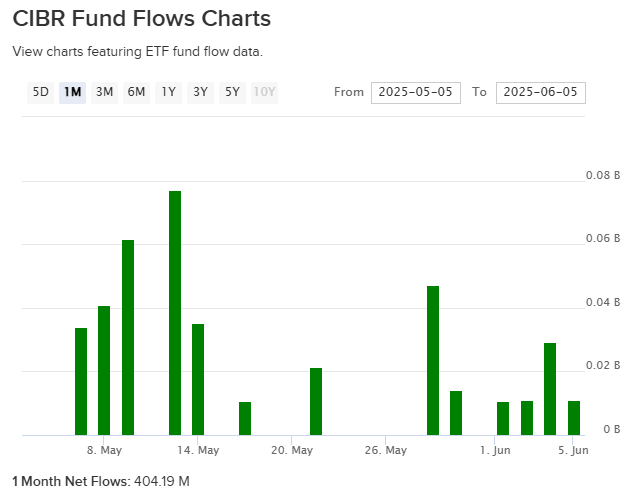Click the green bar above 14. May
The width and height of the screenshot is (633, 497).
click(x=198, y=380)
